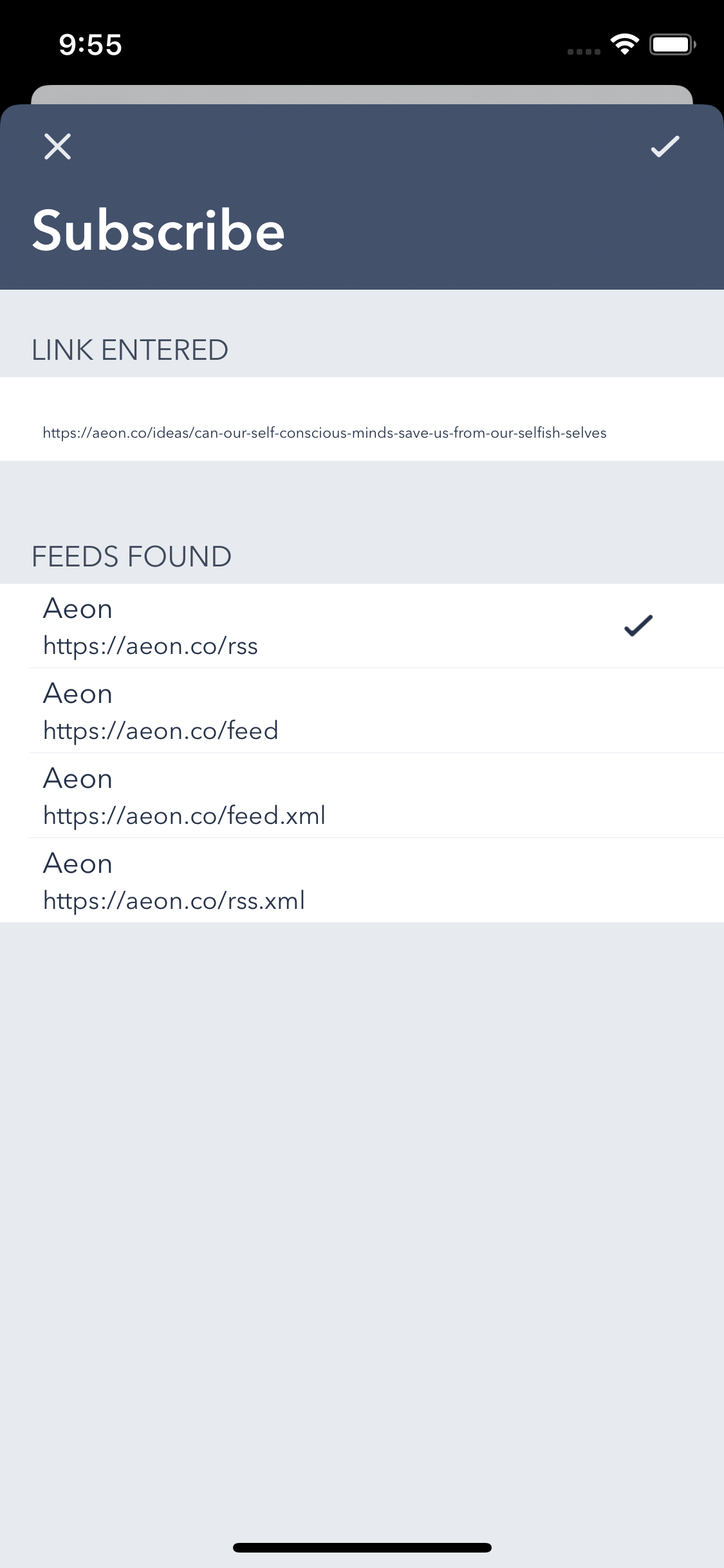The image size is (724, 1568).
Task: Tap the gray card behind the sheet
Action: click(362, 94)
